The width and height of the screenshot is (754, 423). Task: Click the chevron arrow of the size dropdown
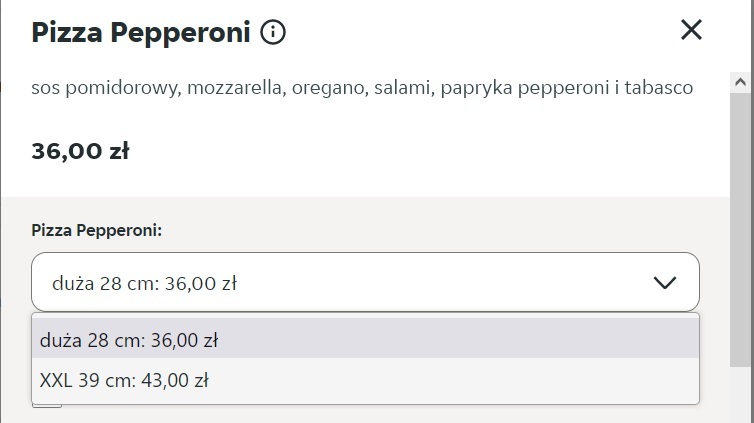point(665,283)
